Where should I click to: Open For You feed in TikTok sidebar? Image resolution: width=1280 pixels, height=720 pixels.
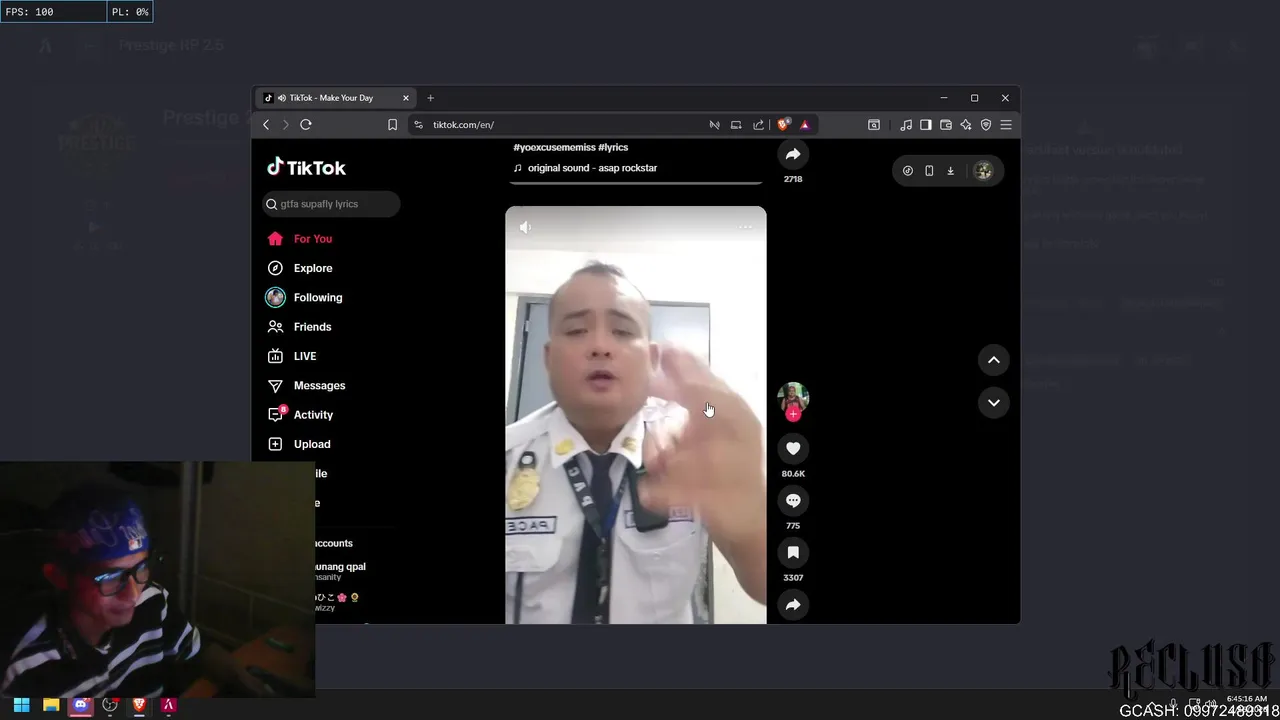pos(300,239)
